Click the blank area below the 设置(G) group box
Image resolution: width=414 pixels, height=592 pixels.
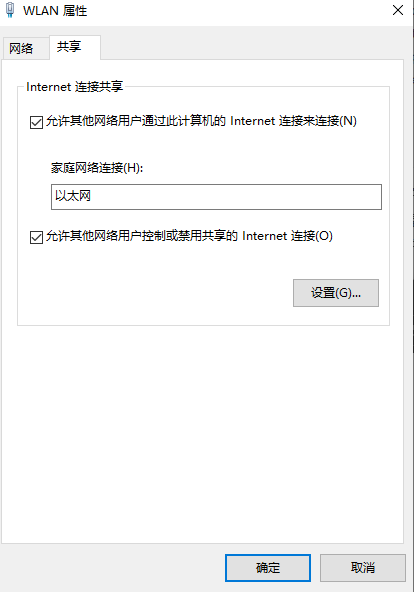click(202, 434)
